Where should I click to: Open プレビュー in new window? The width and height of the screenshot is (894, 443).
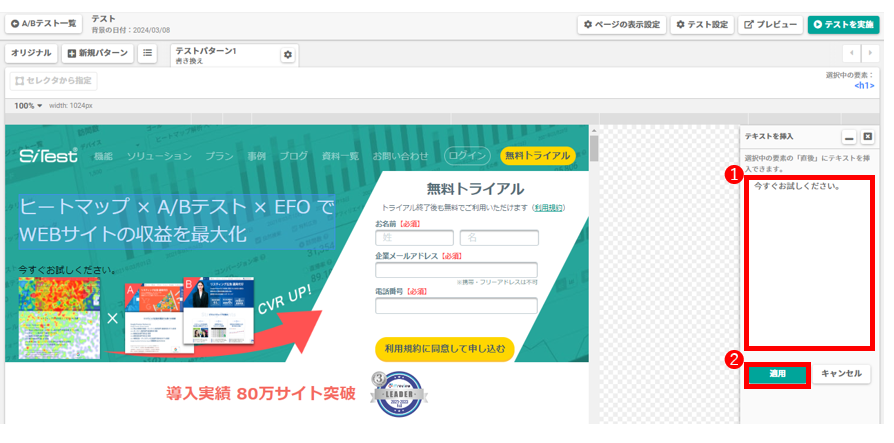click(770, 25)
